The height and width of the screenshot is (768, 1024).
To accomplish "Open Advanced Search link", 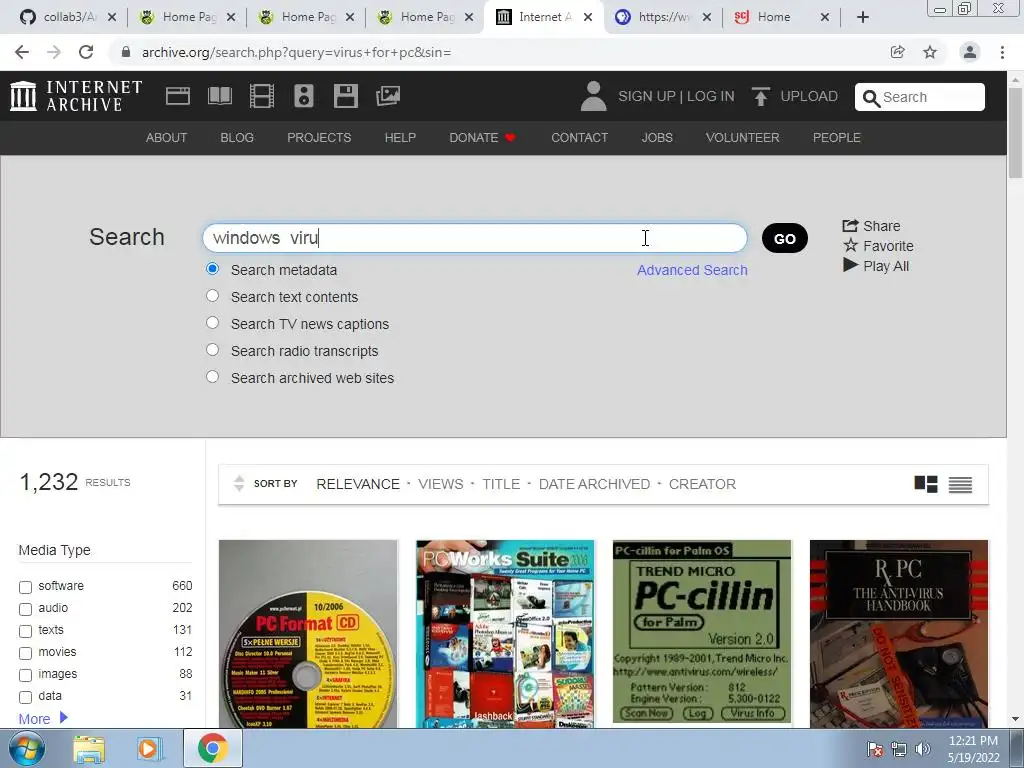I will pyautogui.click(x=692, y=270).
